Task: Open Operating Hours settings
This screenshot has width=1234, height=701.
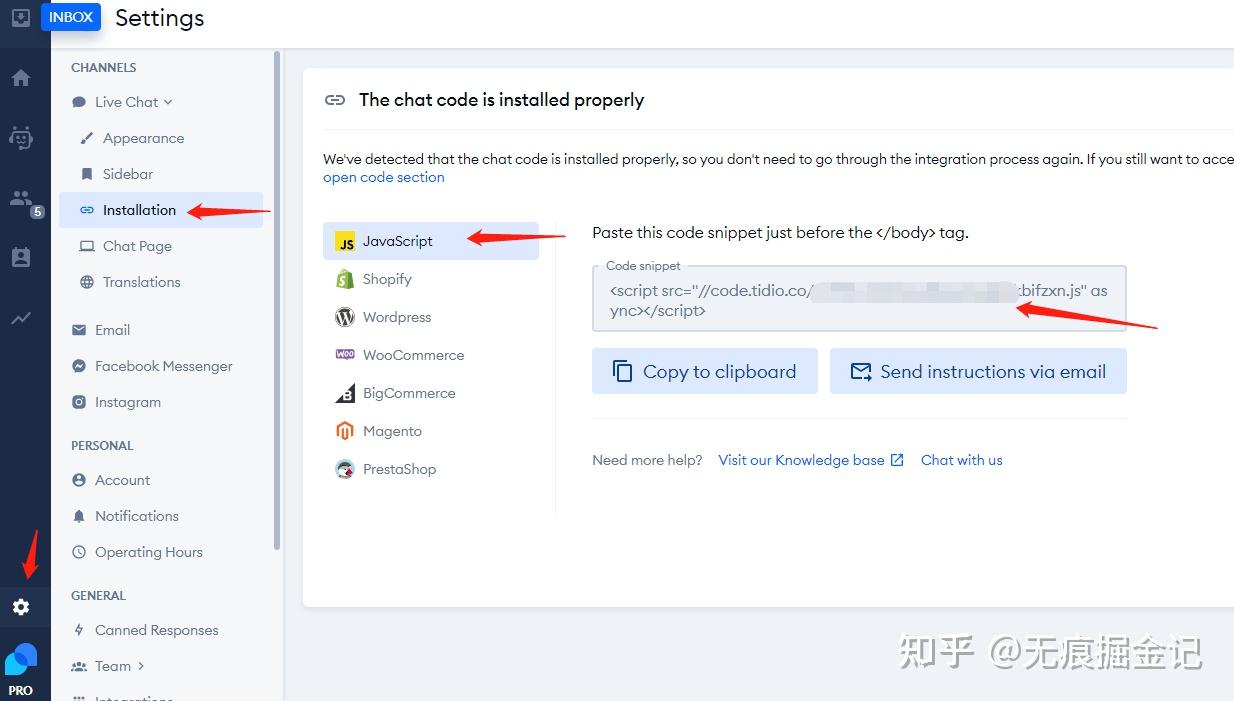Action: tap(148, 552)
